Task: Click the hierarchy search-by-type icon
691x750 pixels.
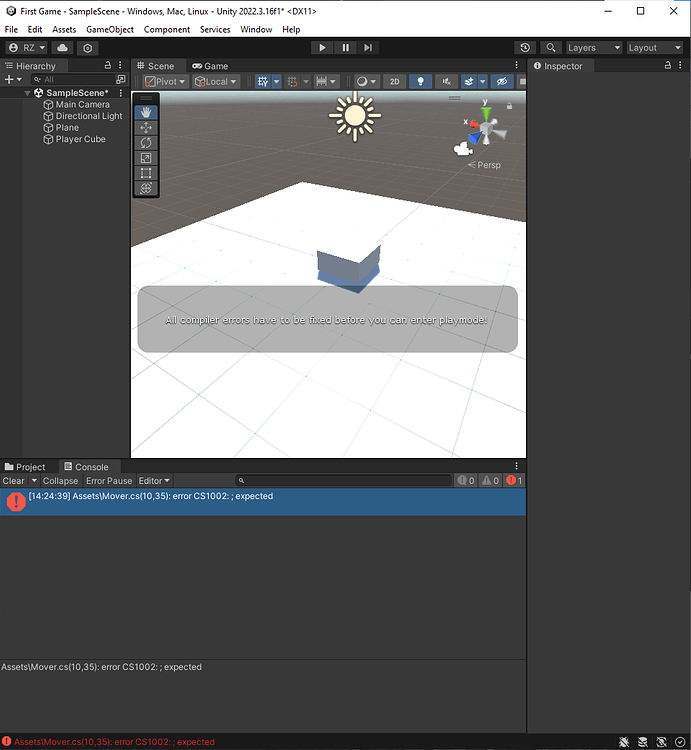Action: click(121, 79)
